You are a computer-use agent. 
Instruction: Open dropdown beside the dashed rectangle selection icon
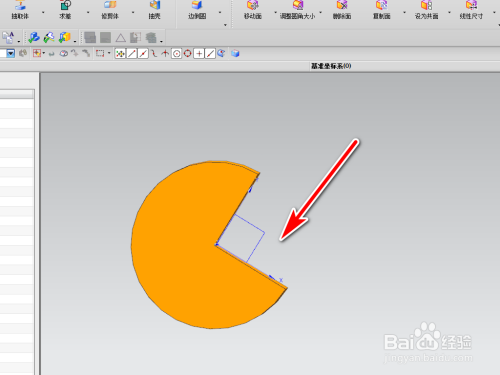coord(109,53)
